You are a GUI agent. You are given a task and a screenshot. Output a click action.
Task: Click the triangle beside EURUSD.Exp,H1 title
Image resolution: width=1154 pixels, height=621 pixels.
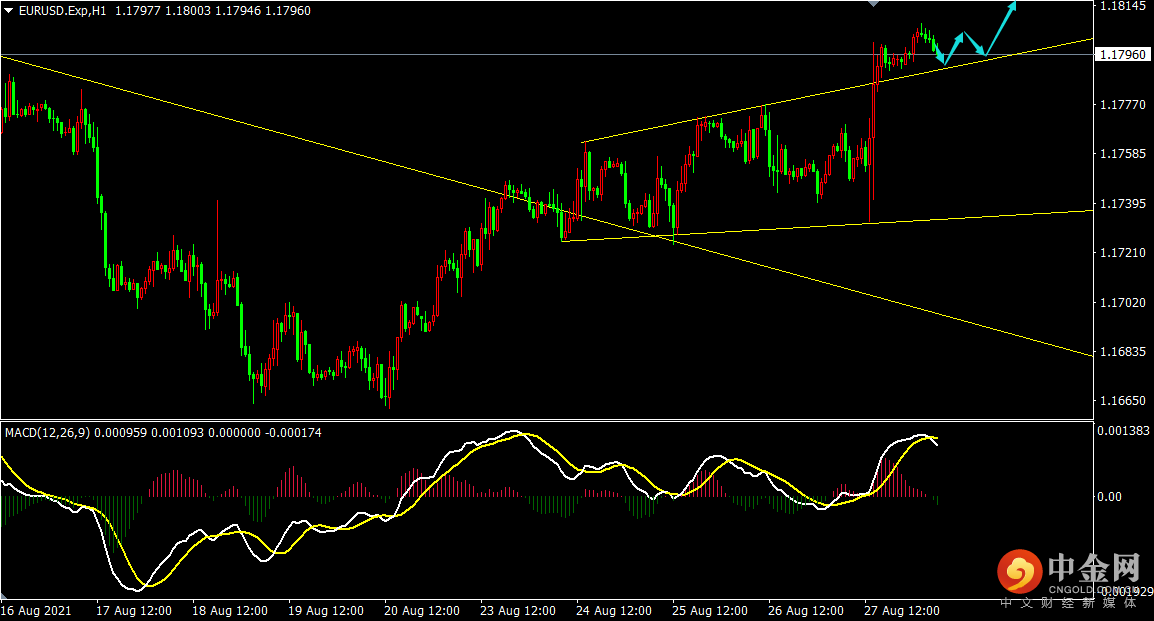9,11
